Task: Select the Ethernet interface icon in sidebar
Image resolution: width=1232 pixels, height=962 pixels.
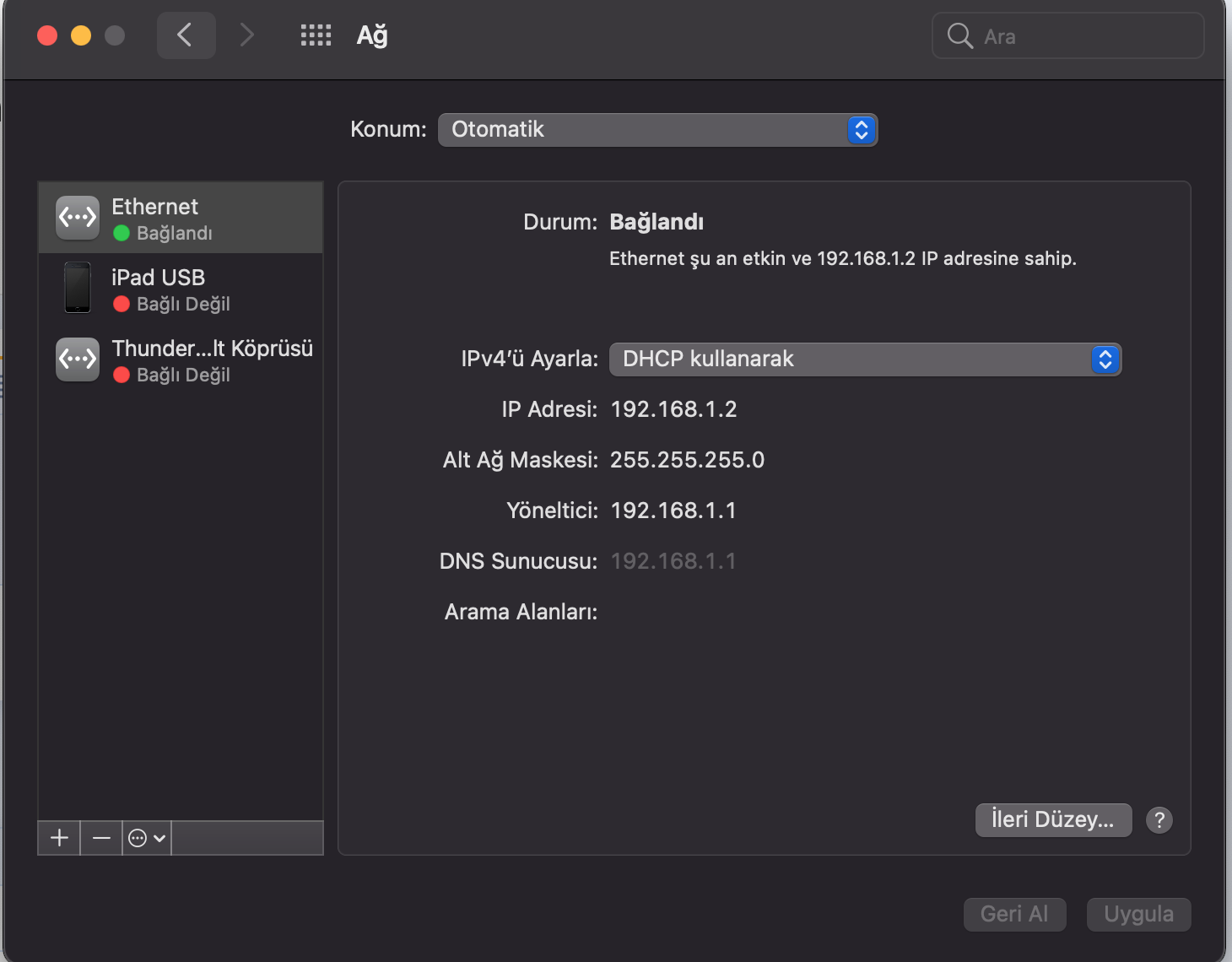Action: tap(77, 217)
